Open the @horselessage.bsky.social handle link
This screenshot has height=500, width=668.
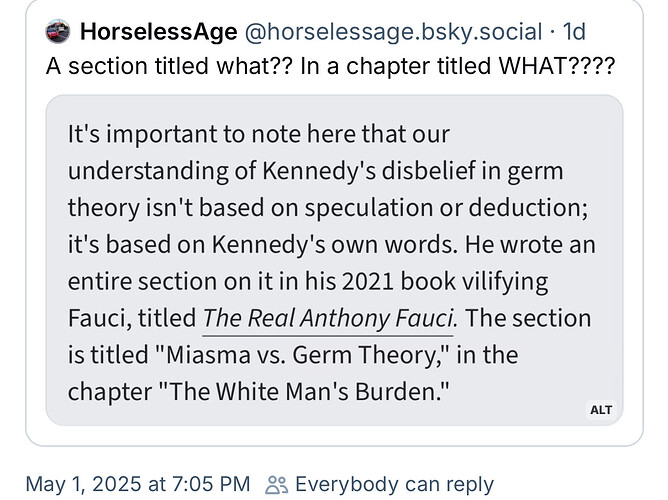pyautogui.click(x=393, y=32)
